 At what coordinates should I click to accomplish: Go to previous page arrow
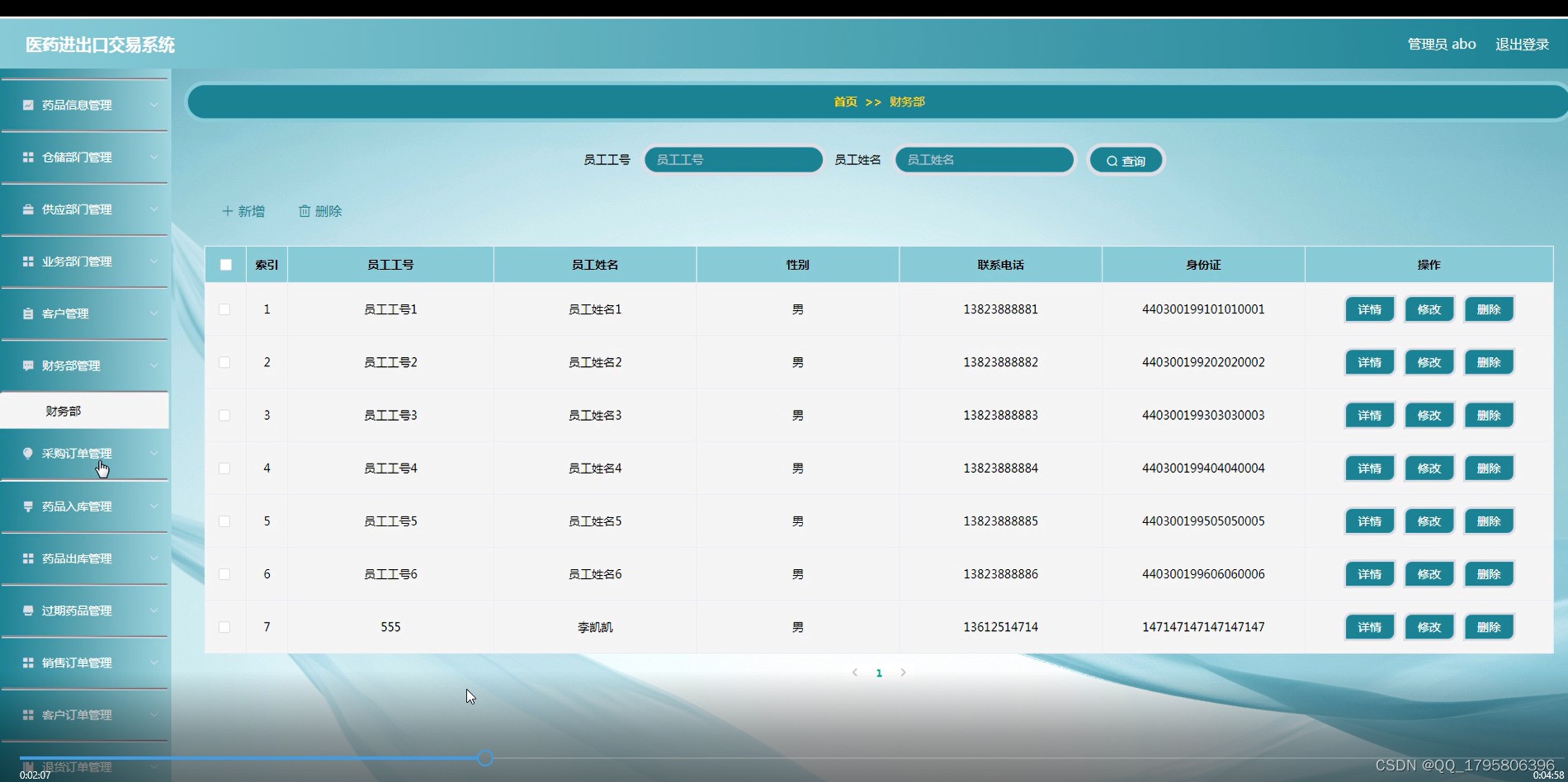[x=855, y=672]
